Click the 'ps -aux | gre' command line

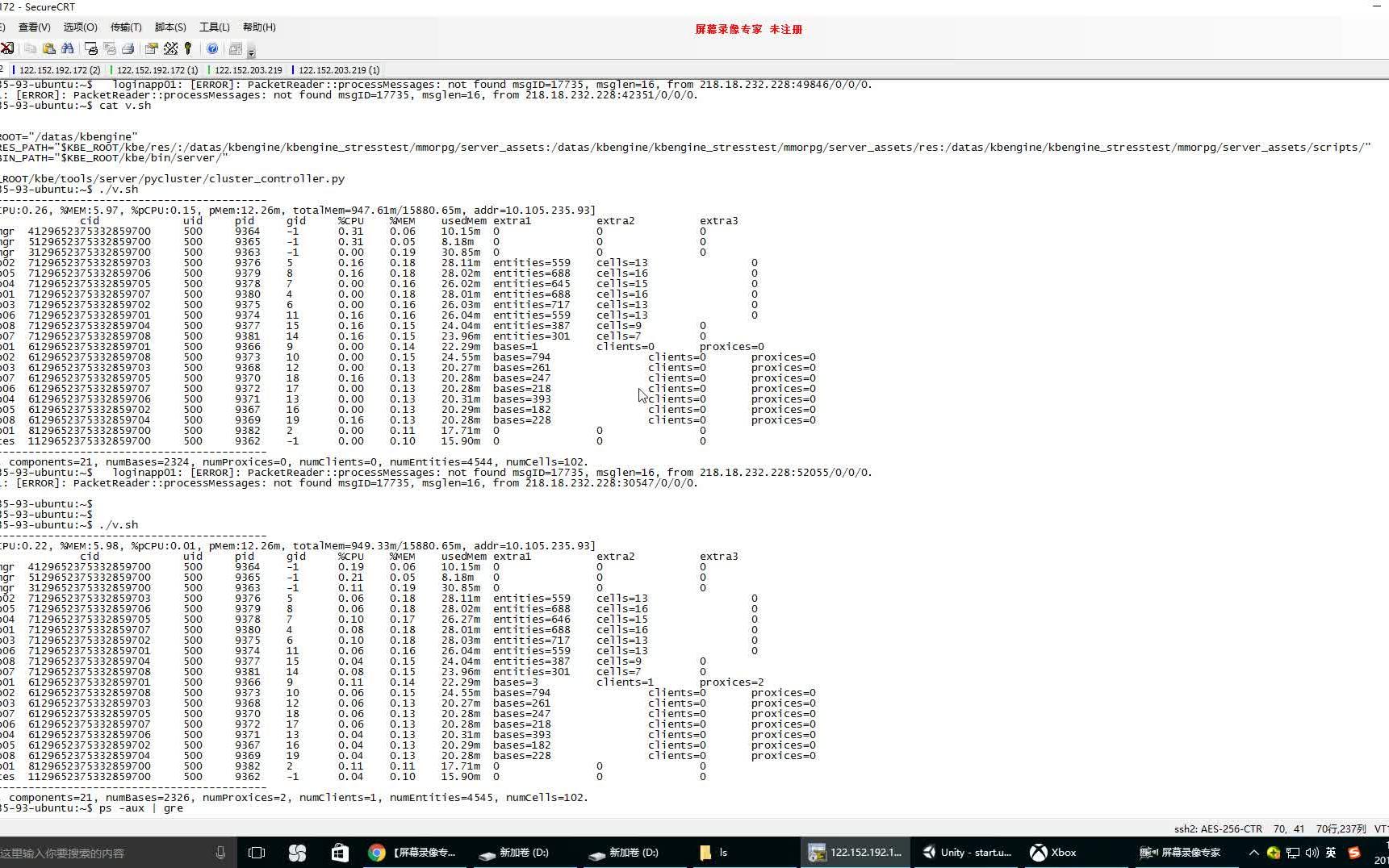click(141, 808)
